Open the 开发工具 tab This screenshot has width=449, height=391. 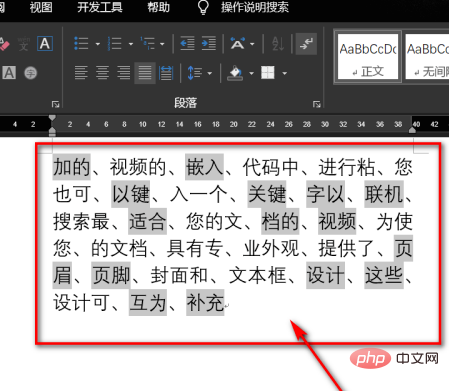(x=100, y=7)
